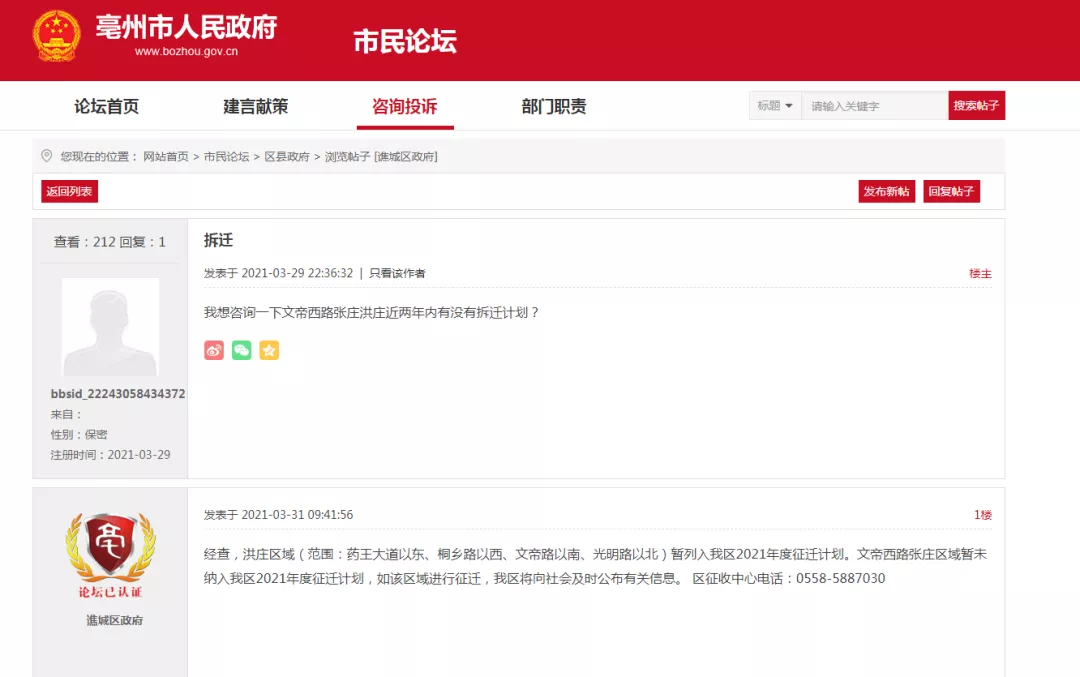Click the 论坛已认证 badge of 谯城区政府

coord(110,555)
